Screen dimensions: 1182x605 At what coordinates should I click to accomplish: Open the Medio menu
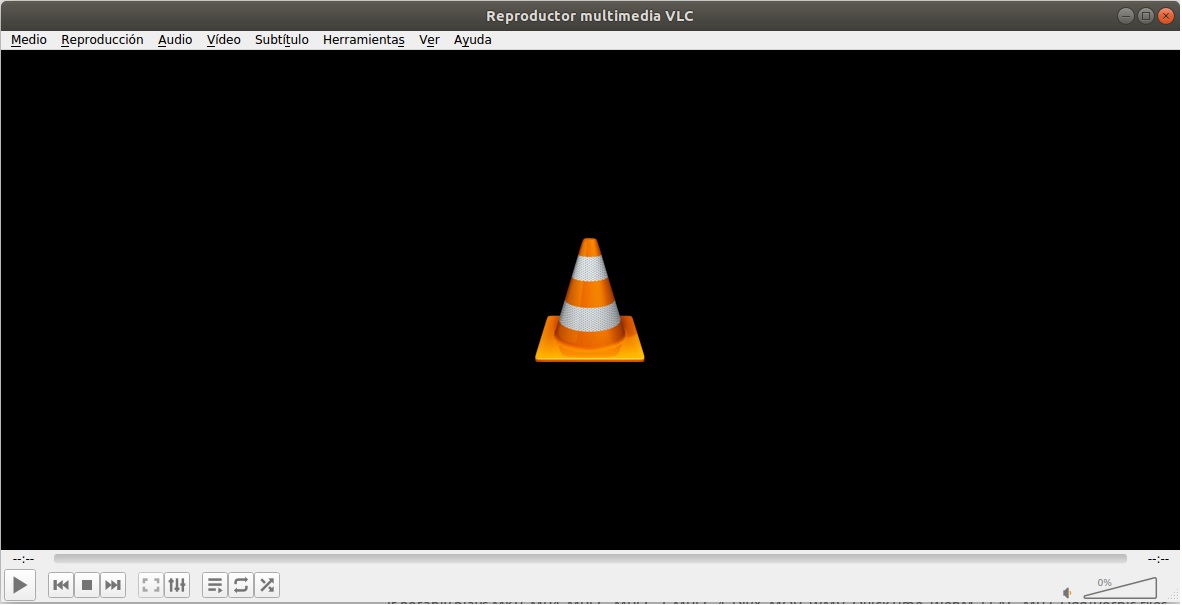tap(29, 40)
